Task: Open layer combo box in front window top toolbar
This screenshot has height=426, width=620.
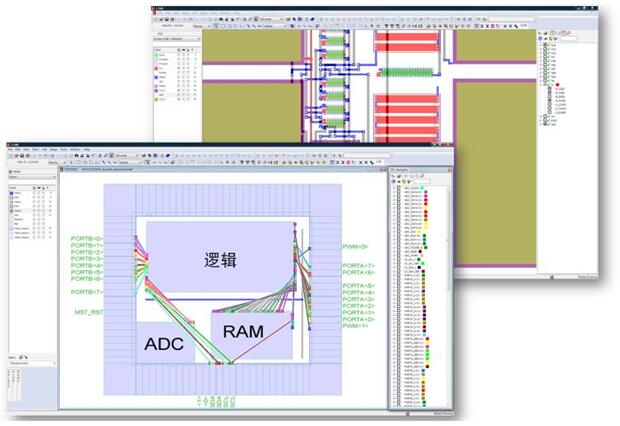Action: tap(127, 155)
